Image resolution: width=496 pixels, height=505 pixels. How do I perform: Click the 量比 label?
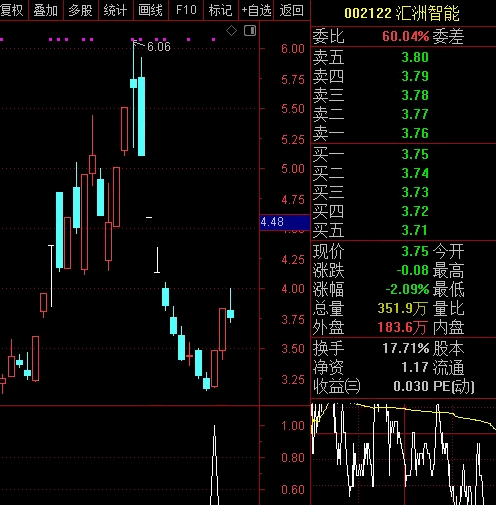click(448, 308)
